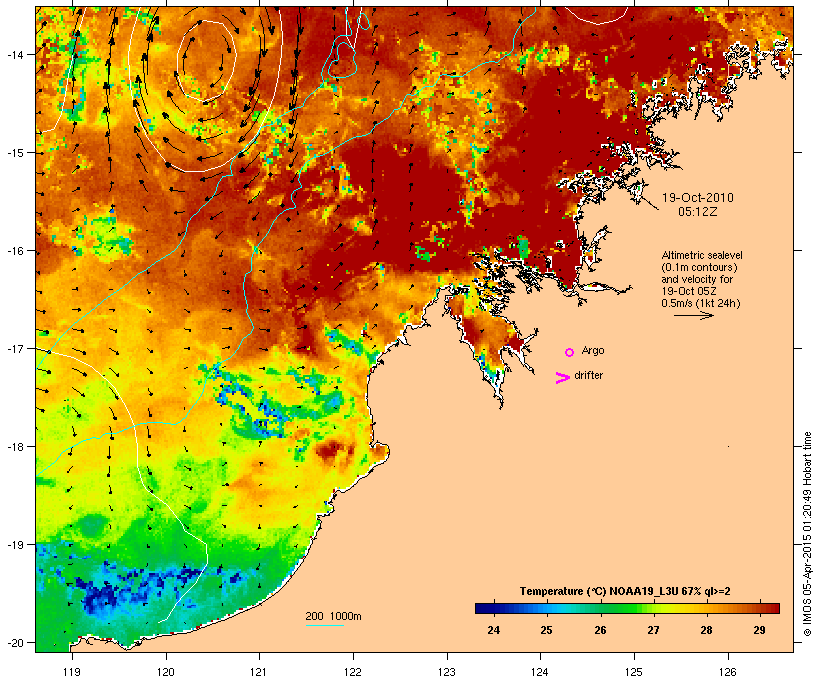Click longitude axis label '121'
This screenshot has height=680, width=820.
coord(259,672)
